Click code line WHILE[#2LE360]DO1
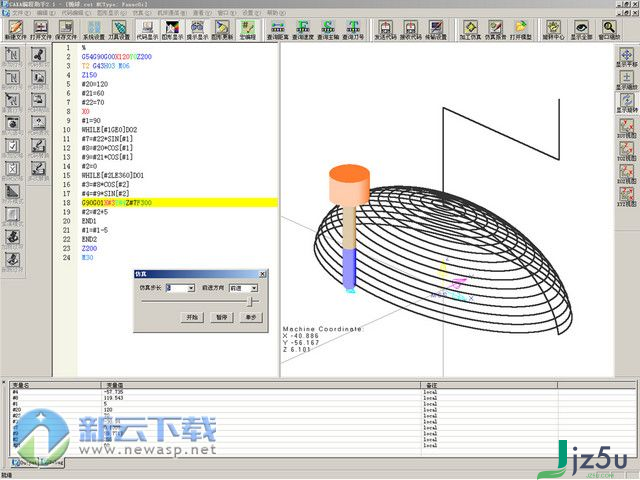 click(x=113, y=176)
